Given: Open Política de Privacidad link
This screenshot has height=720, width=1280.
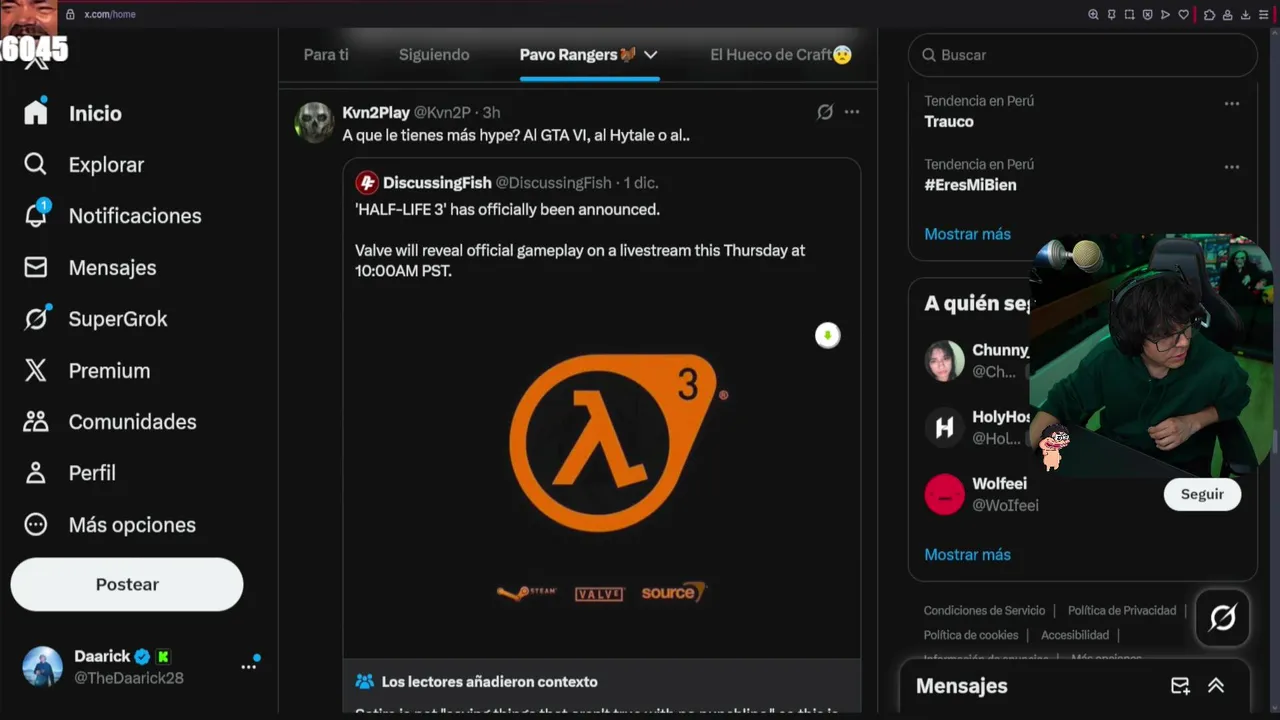Looking at the screenshot, I should [x=1122, y=610].
